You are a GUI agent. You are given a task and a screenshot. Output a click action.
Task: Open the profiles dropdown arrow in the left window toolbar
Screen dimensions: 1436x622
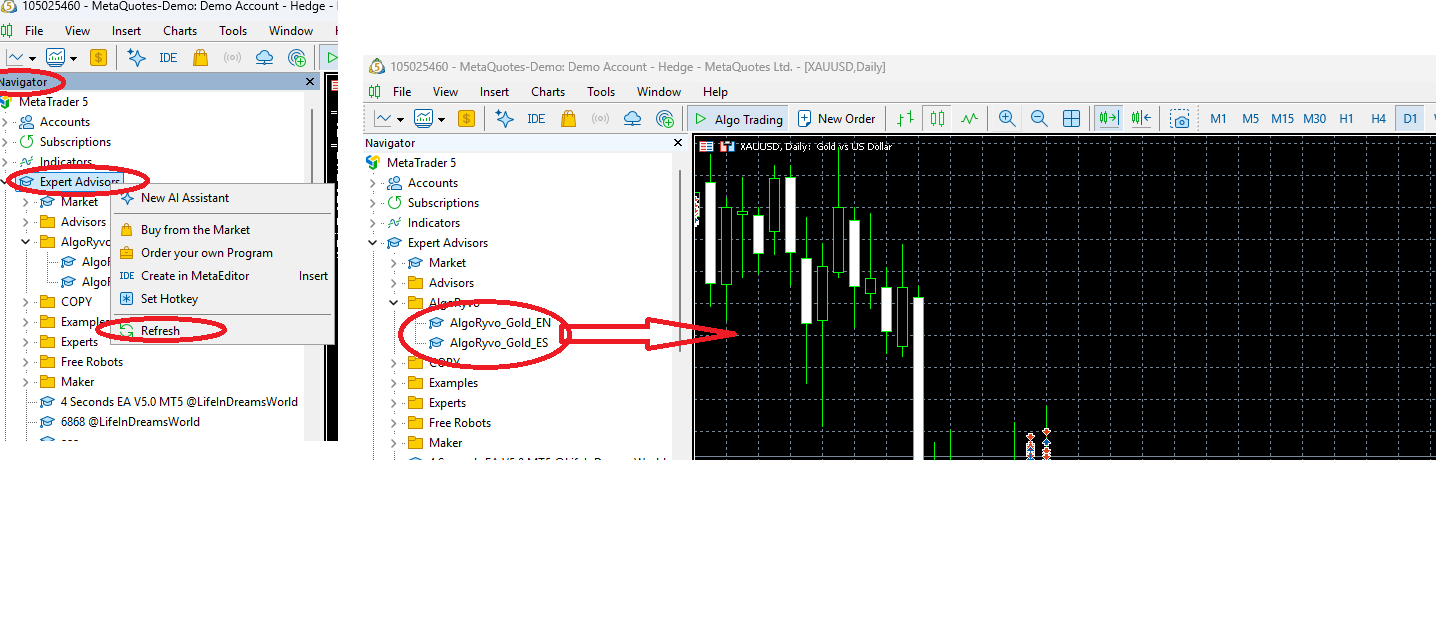(73, 58)
